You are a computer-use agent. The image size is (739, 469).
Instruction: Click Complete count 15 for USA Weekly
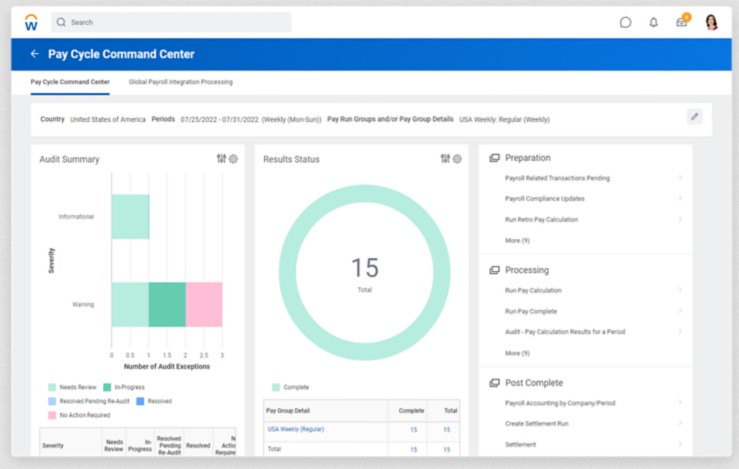point(413,430)
